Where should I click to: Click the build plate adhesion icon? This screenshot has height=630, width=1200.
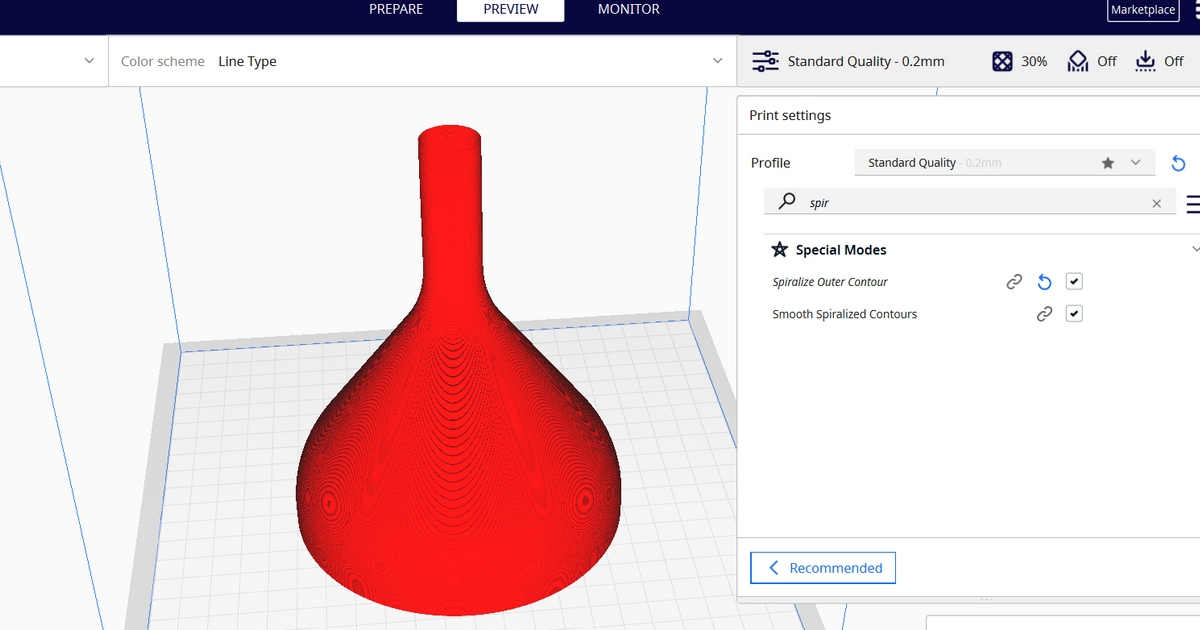tap(1144, 61)
